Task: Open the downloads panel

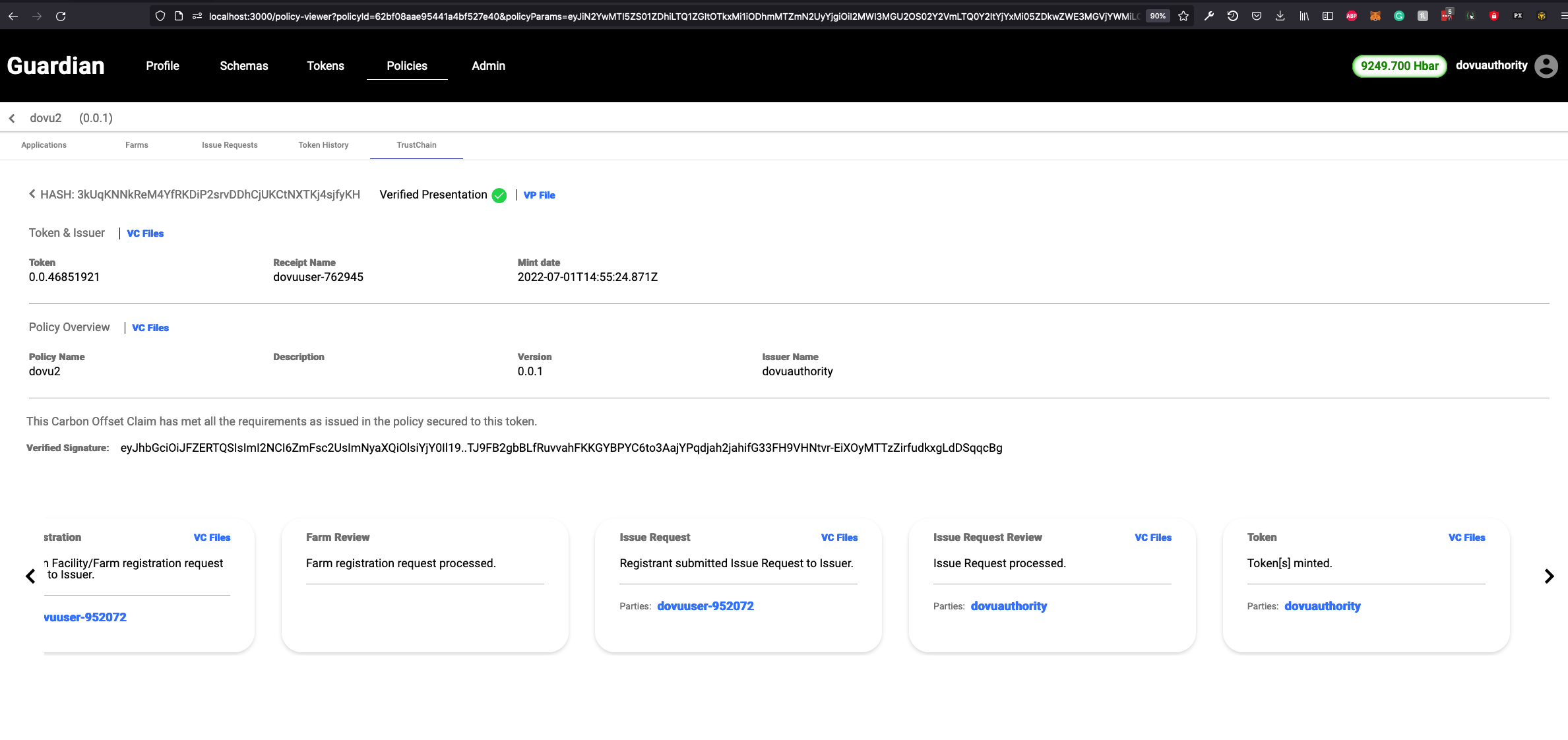Action: click(x=1280, y=15)
